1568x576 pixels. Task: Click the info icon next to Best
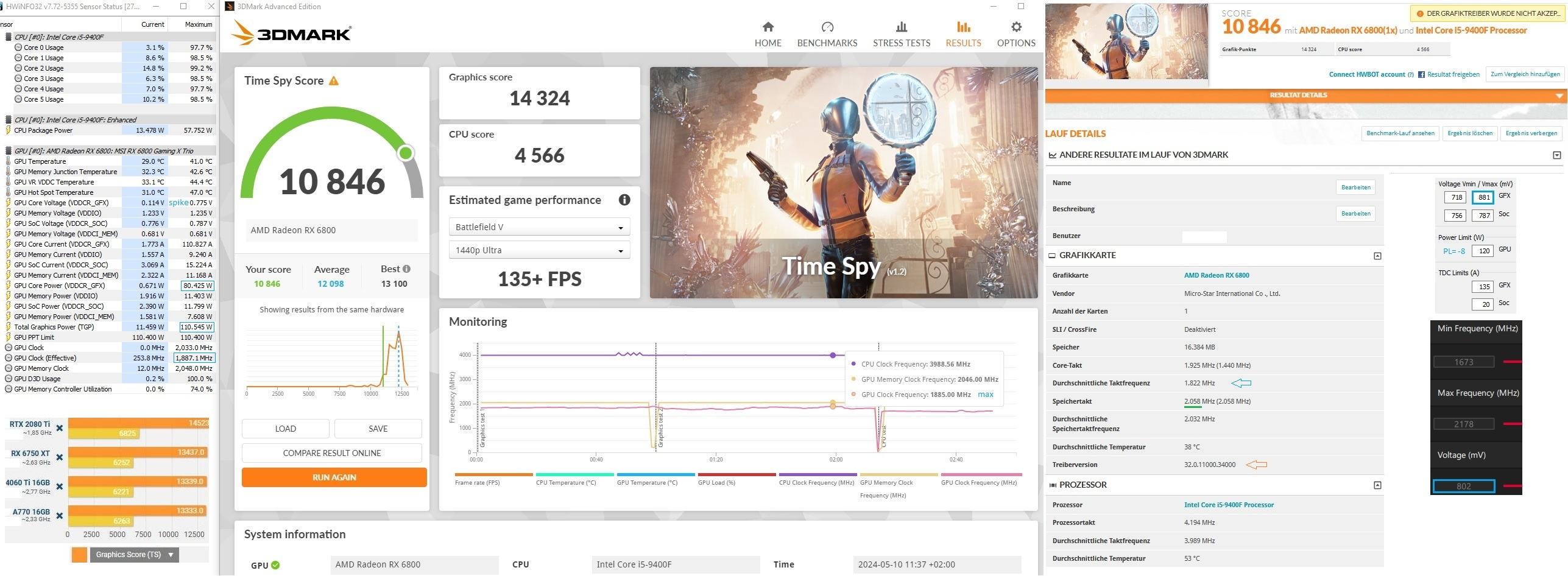(406, 269)
